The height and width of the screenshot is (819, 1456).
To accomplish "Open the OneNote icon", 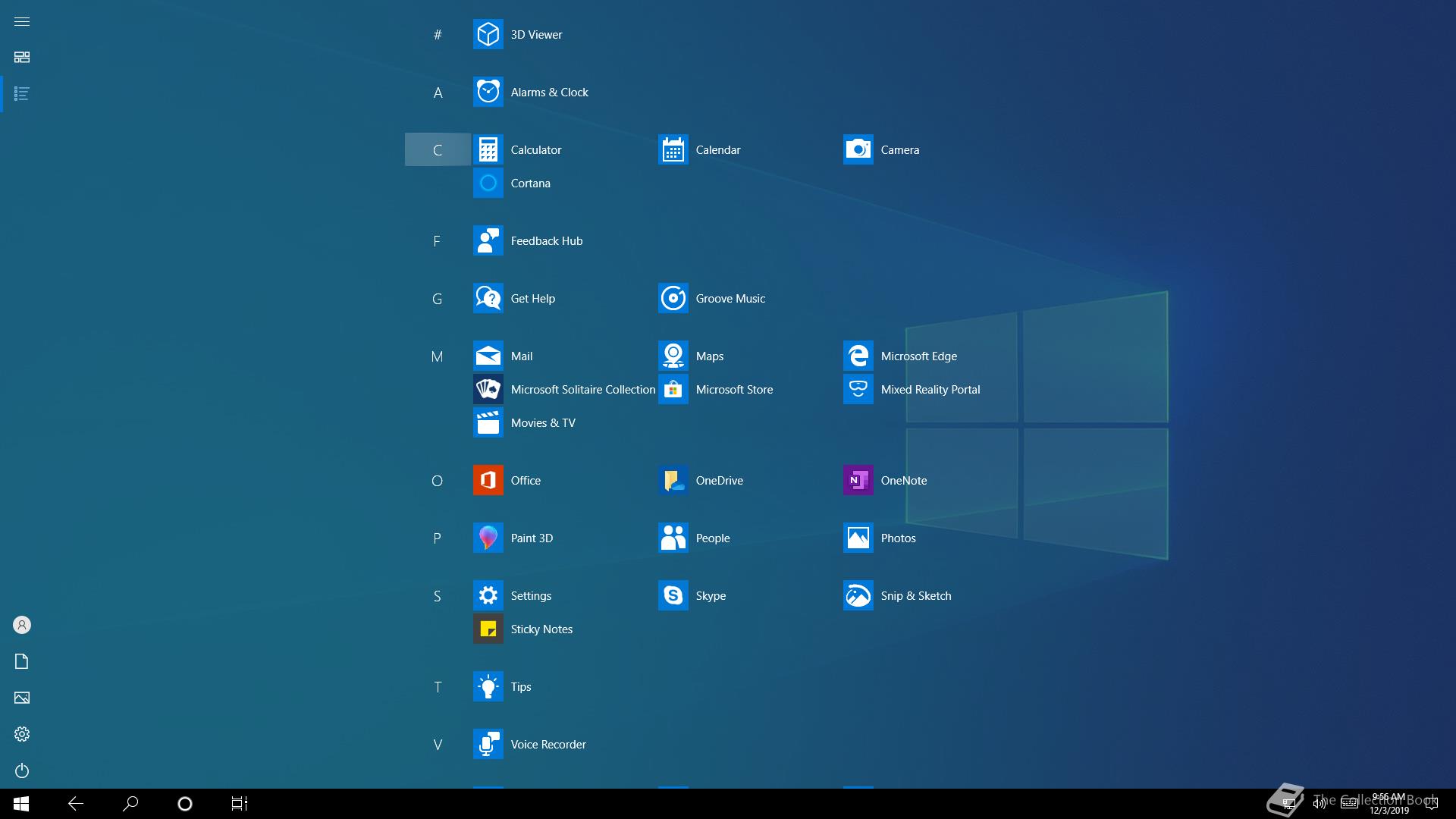I will (858, 480).
